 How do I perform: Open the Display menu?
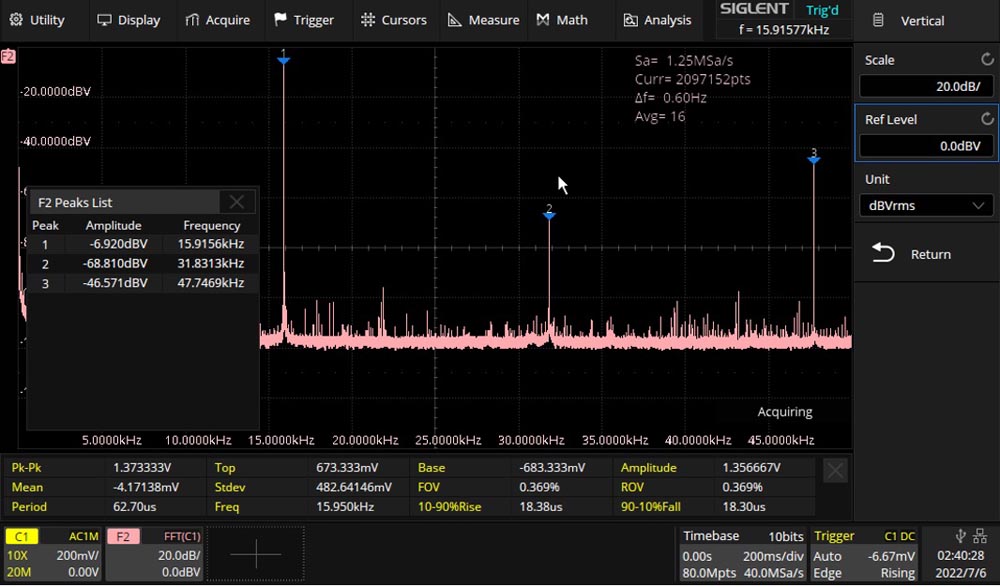click(x=128, y=20)
